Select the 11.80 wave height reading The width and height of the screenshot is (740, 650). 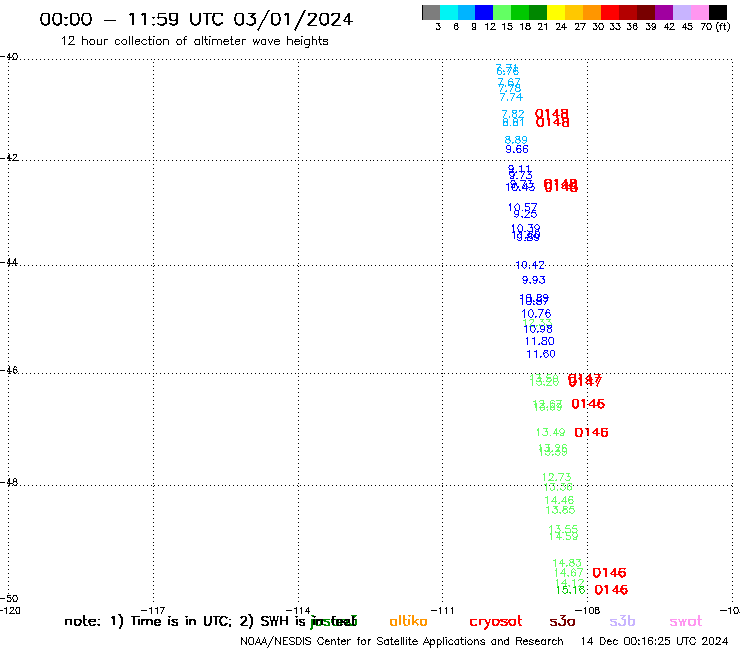tap(539, 341)
